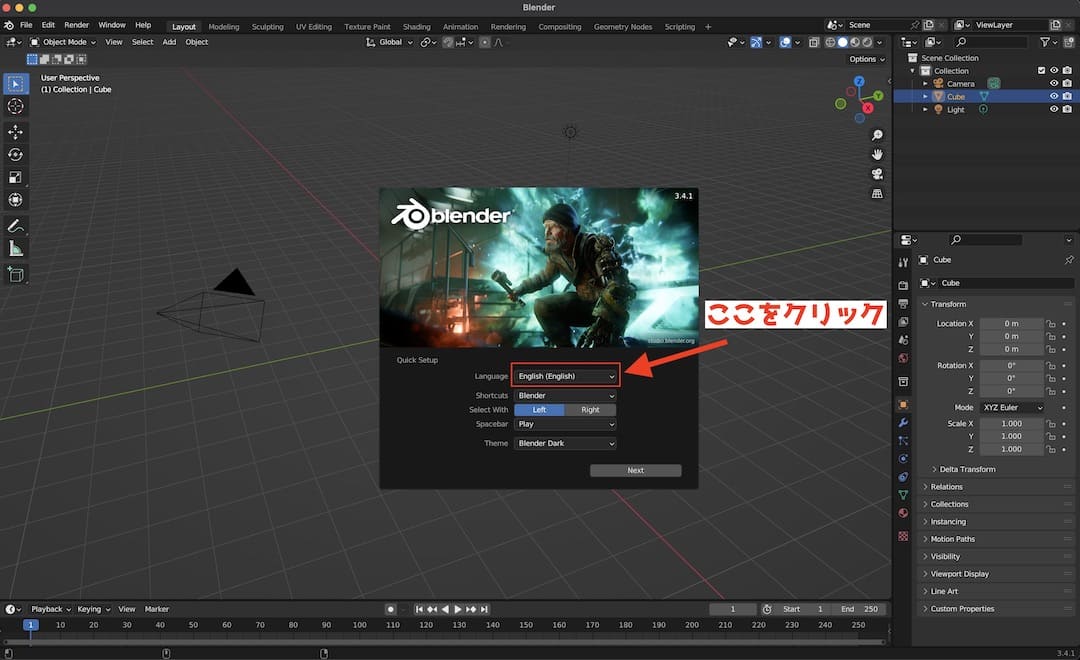Select the Transform tool
This screenshot has width=1080, height=660.
(x=15, y=200)
